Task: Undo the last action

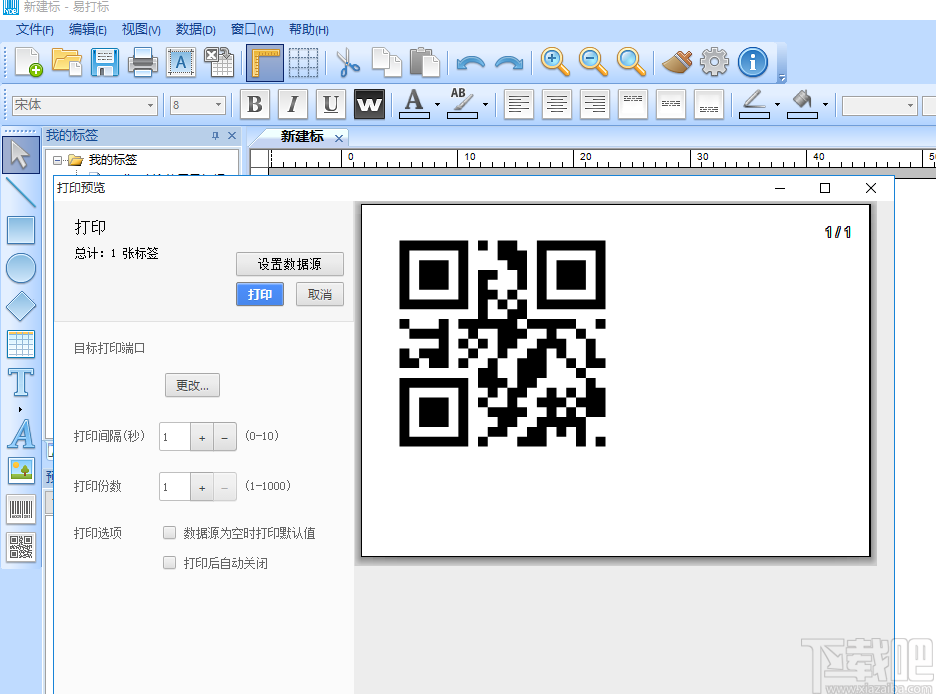Action: pos(470,62)
